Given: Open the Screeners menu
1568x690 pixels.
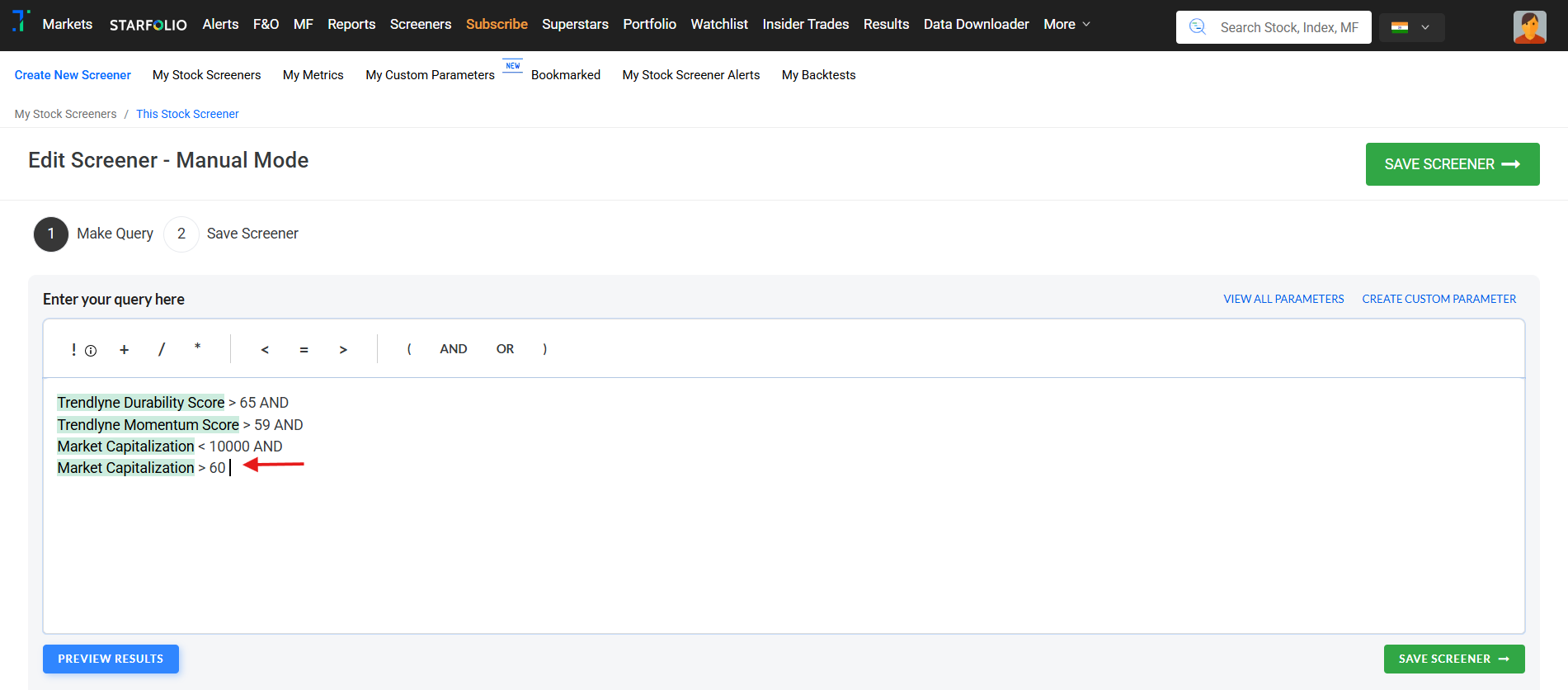Looking at the screenshot, I should click(x=421, y=25).
